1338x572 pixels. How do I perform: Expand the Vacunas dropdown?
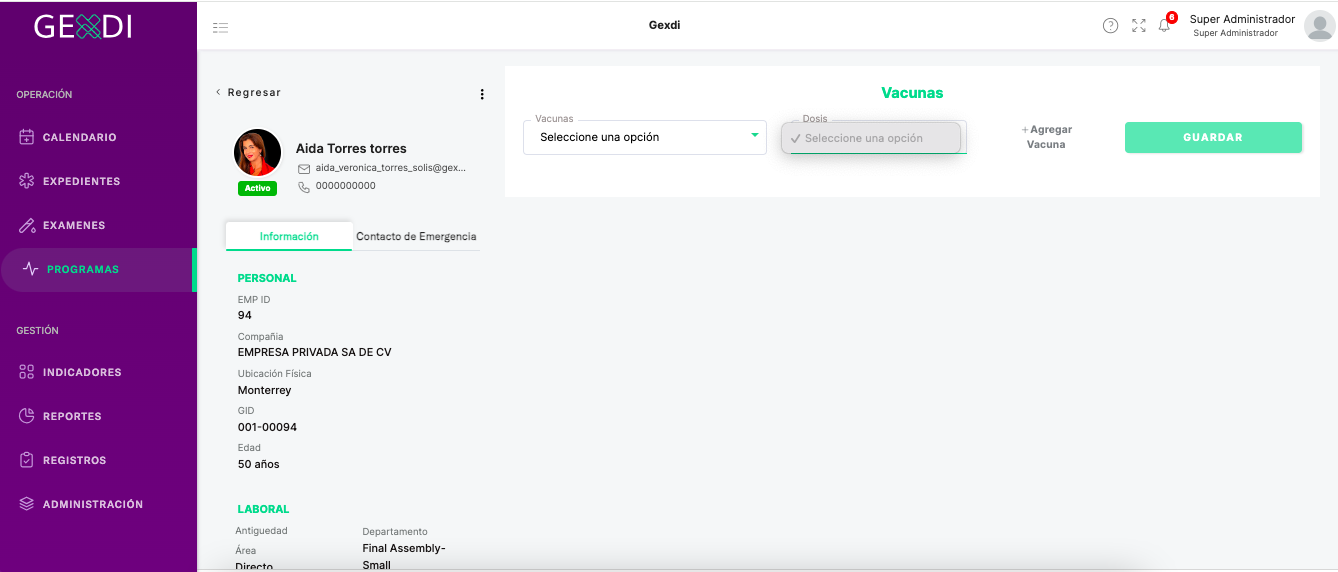pyautogui.click(x=645, y=137)
